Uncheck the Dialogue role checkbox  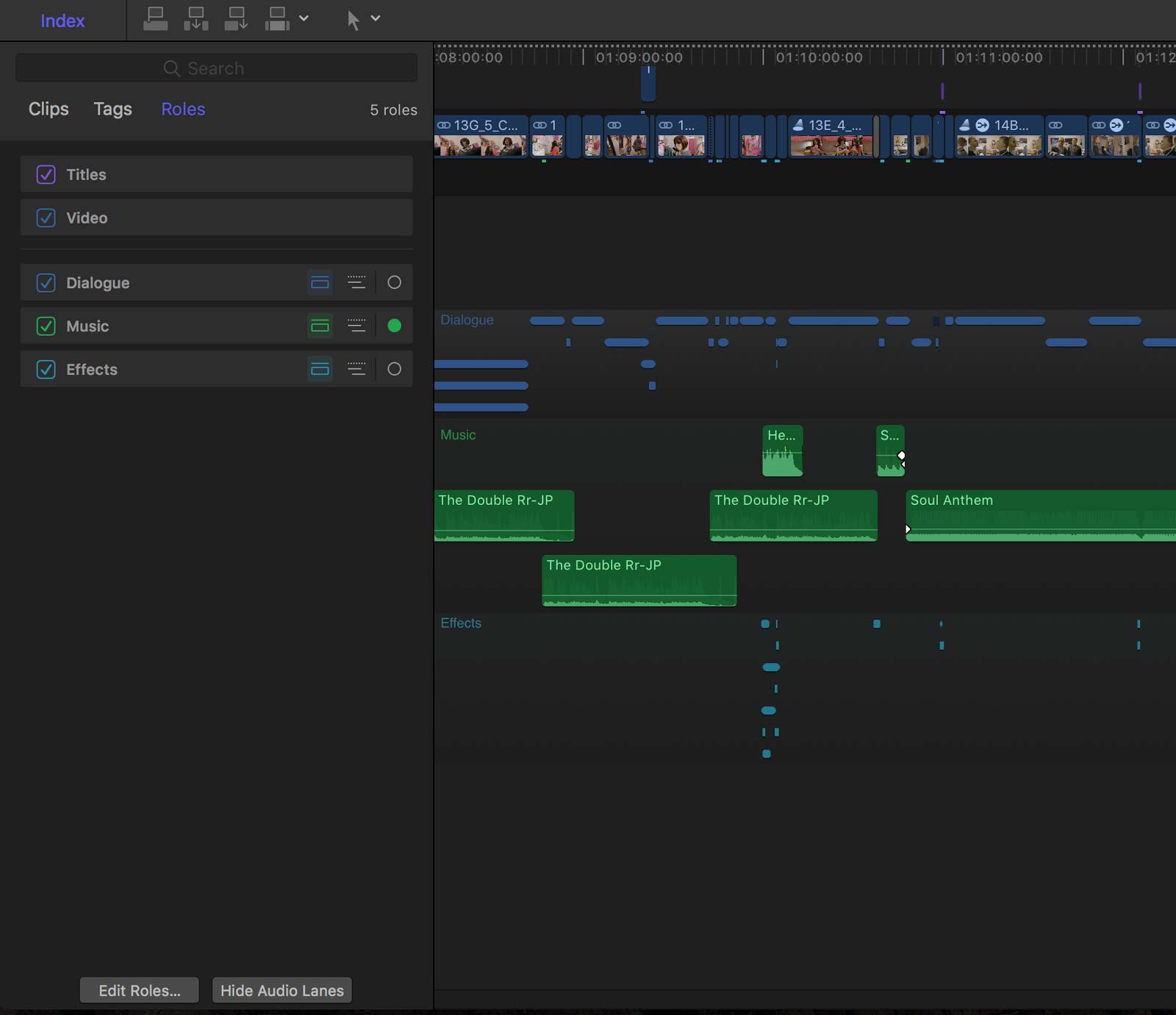coord(46,282)
